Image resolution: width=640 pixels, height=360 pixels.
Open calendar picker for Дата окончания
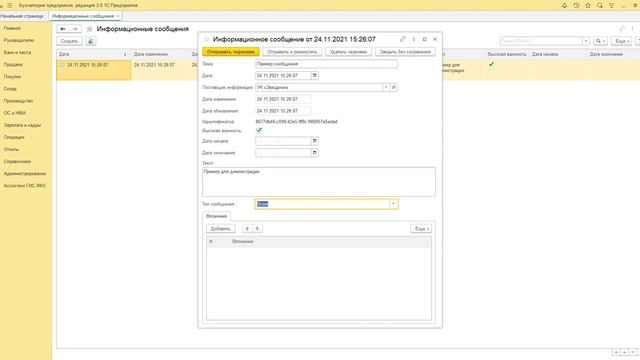point(314,153)
